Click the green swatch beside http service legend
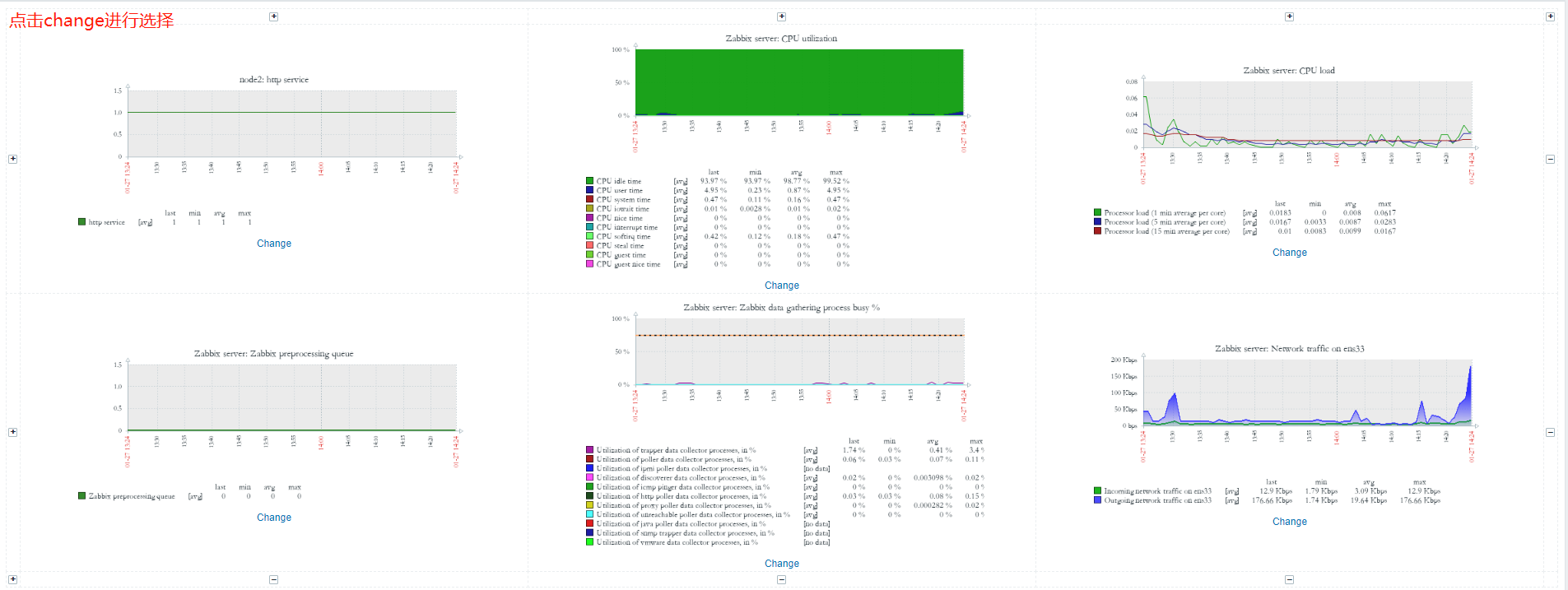This screenshot has width=1568, height=590. coord(81,222)
